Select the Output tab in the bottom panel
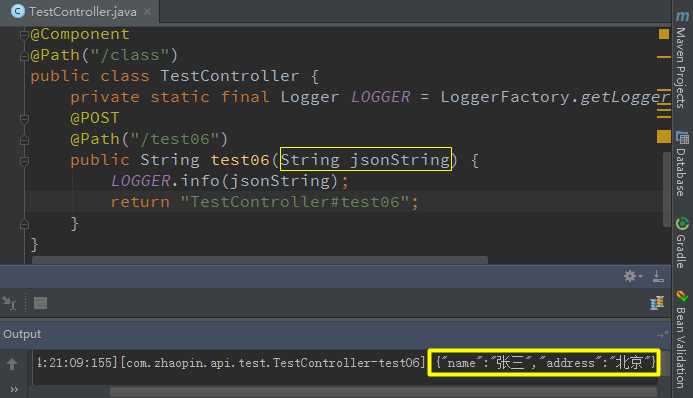 (x=22, y=334)
